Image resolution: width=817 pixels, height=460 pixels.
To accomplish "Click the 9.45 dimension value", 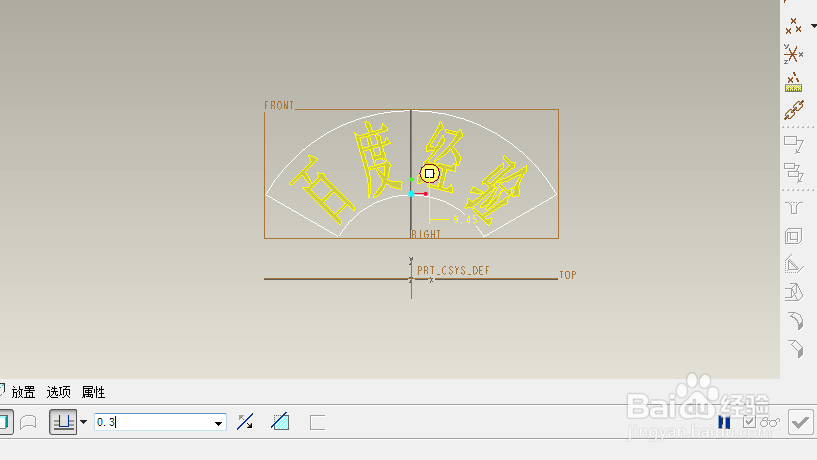I will pyautogui.click(x=465, y=220).
